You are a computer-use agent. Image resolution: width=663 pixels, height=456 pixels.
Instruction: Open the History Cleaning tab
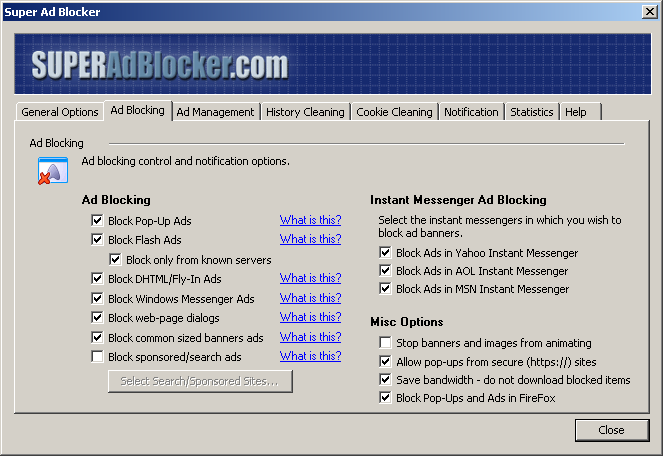[305, 112]
